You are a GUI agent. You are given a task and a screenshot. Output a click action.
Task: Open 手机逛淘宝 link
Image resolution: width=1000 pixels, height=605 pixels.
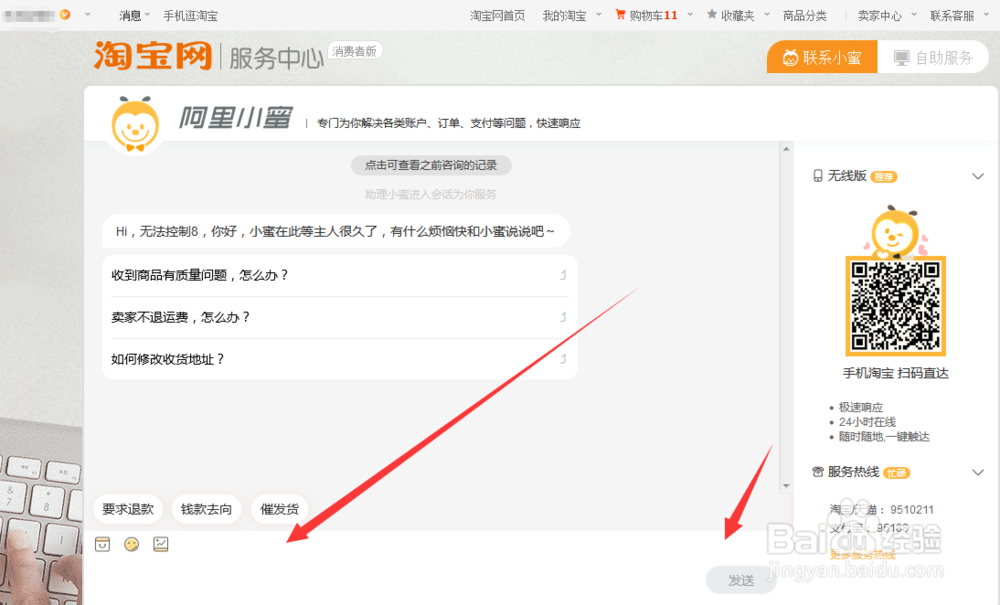pos(190,15)
